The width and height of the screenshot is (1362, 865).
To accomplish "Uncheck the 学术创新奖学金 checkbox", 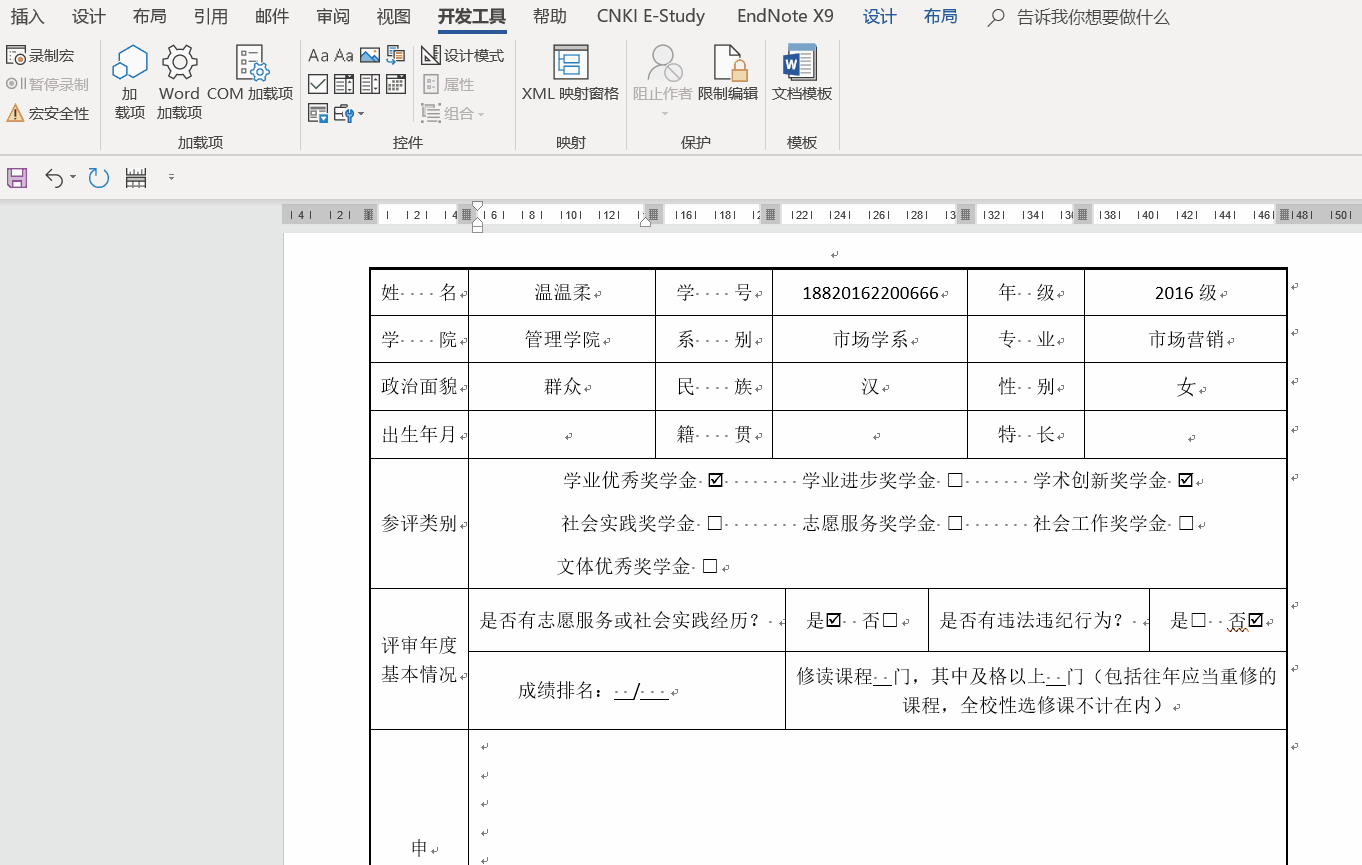I will pyautogui.click(x=1186, y=481).
